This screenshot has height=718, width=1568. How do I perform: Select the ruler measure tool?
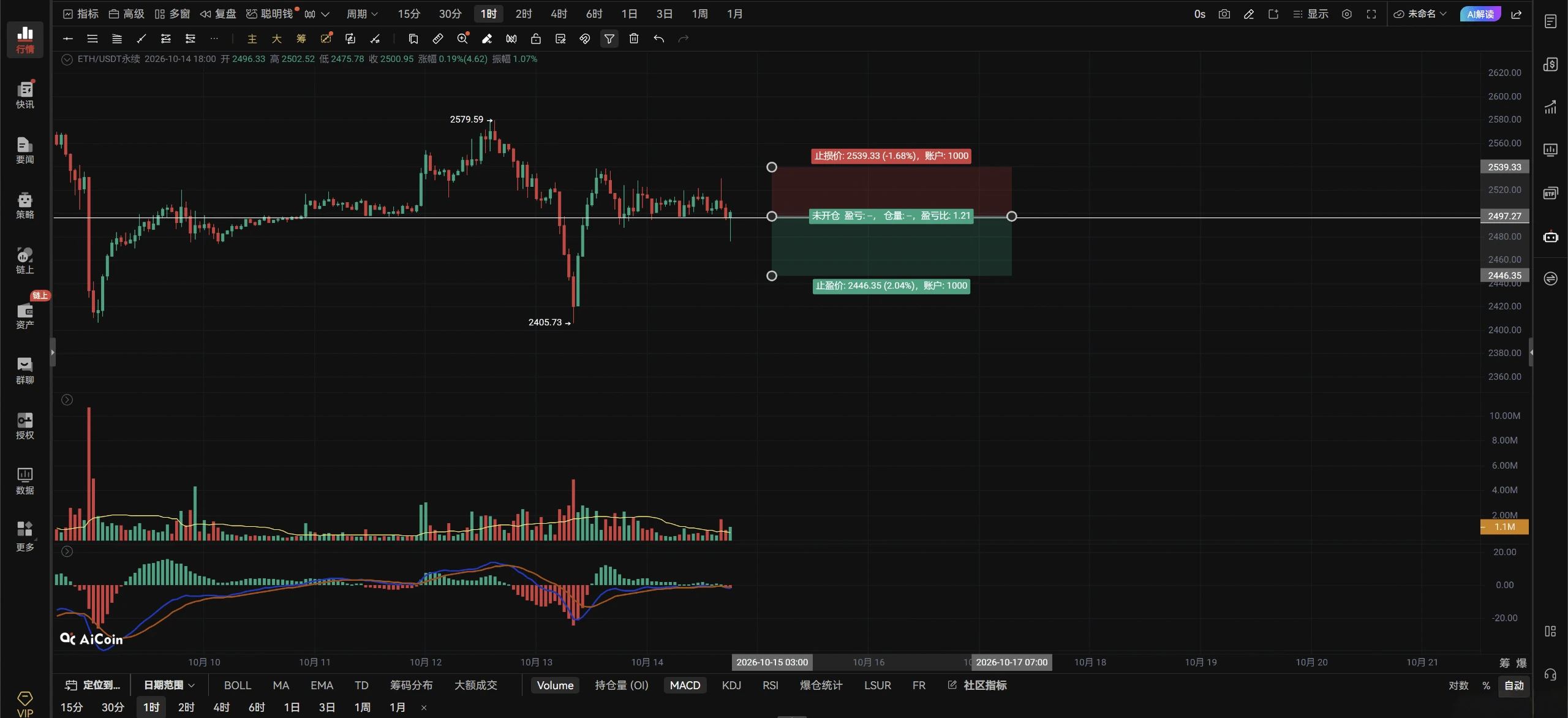[x=438, y=39]
